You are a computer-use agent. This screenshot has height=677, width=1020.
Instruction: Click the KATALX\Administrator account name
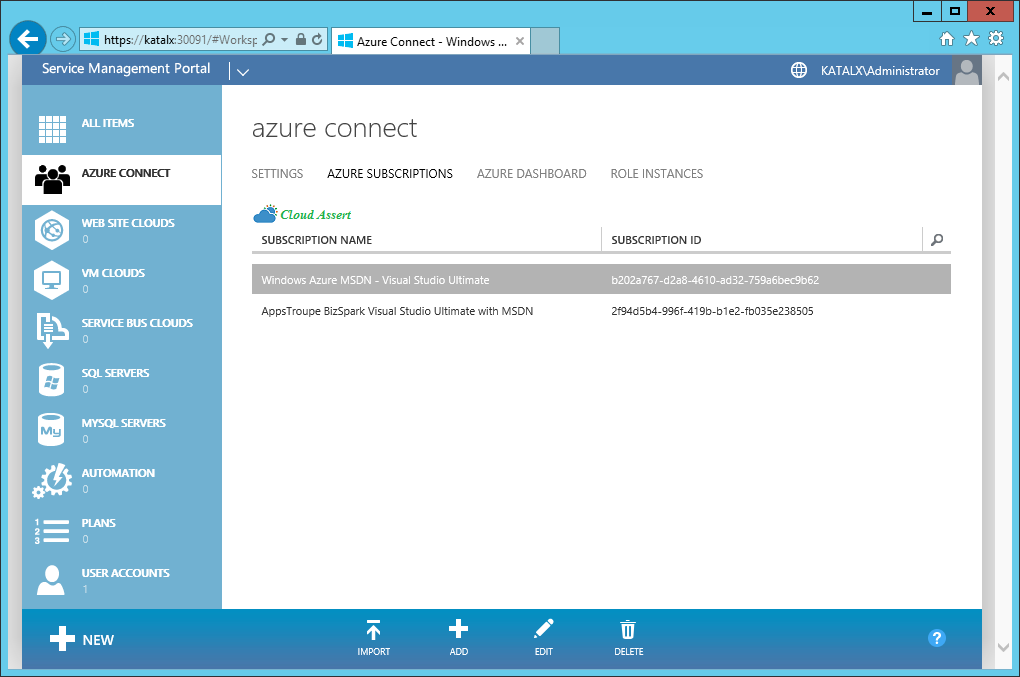[880, 71]
